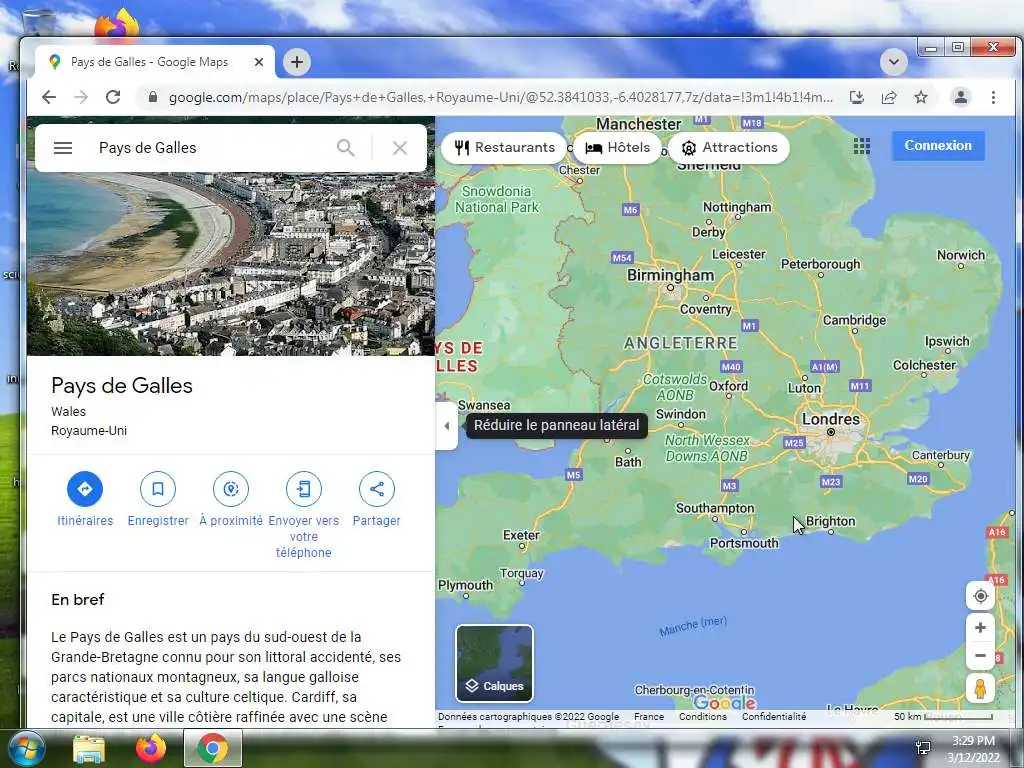Zoom in with the plus button
Image resolution: width=1024 pixels, height=768 pixels.
[x=980, y=628]
